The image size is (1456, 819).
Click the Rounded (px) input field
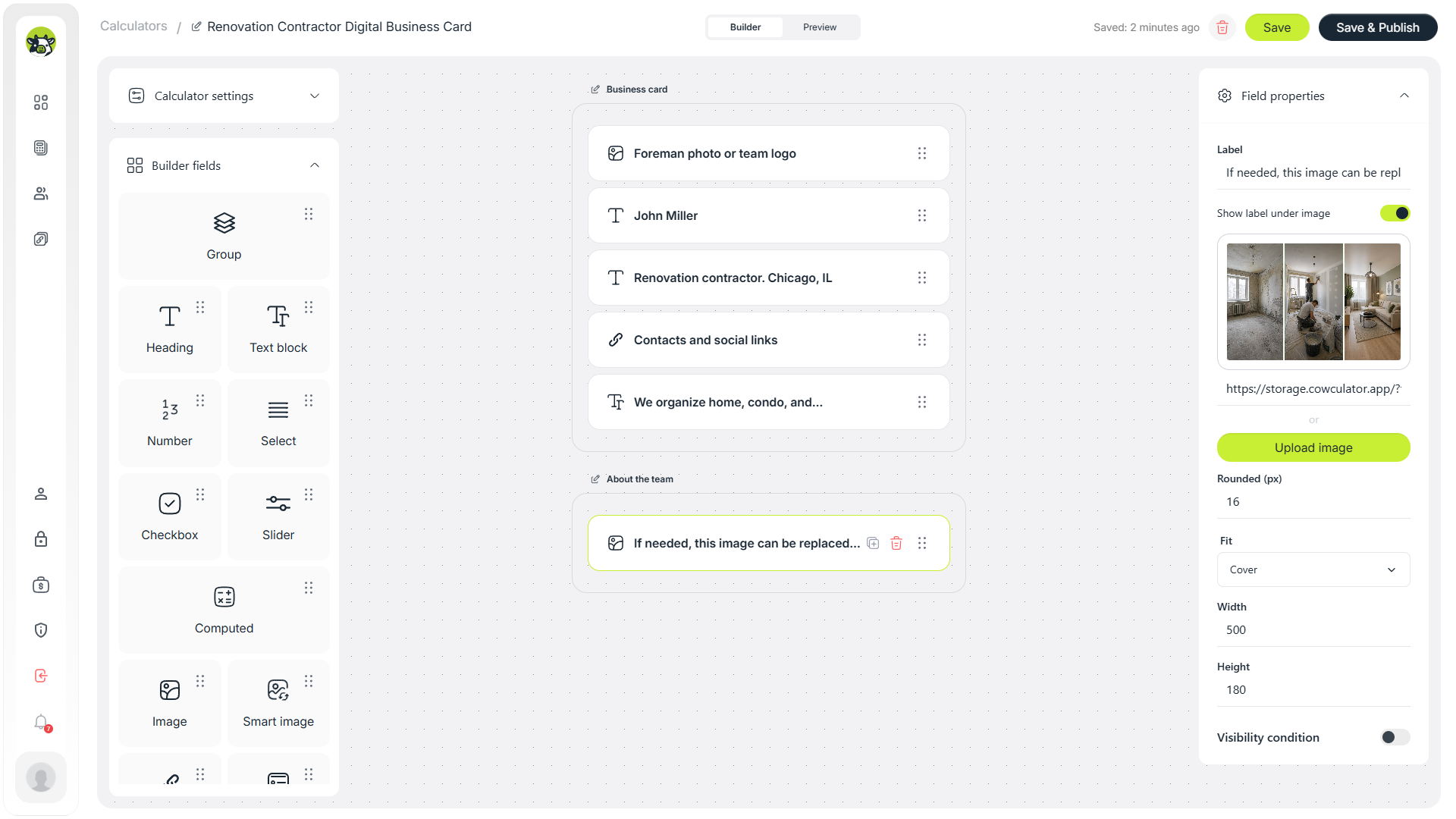tap(1313, 502)
